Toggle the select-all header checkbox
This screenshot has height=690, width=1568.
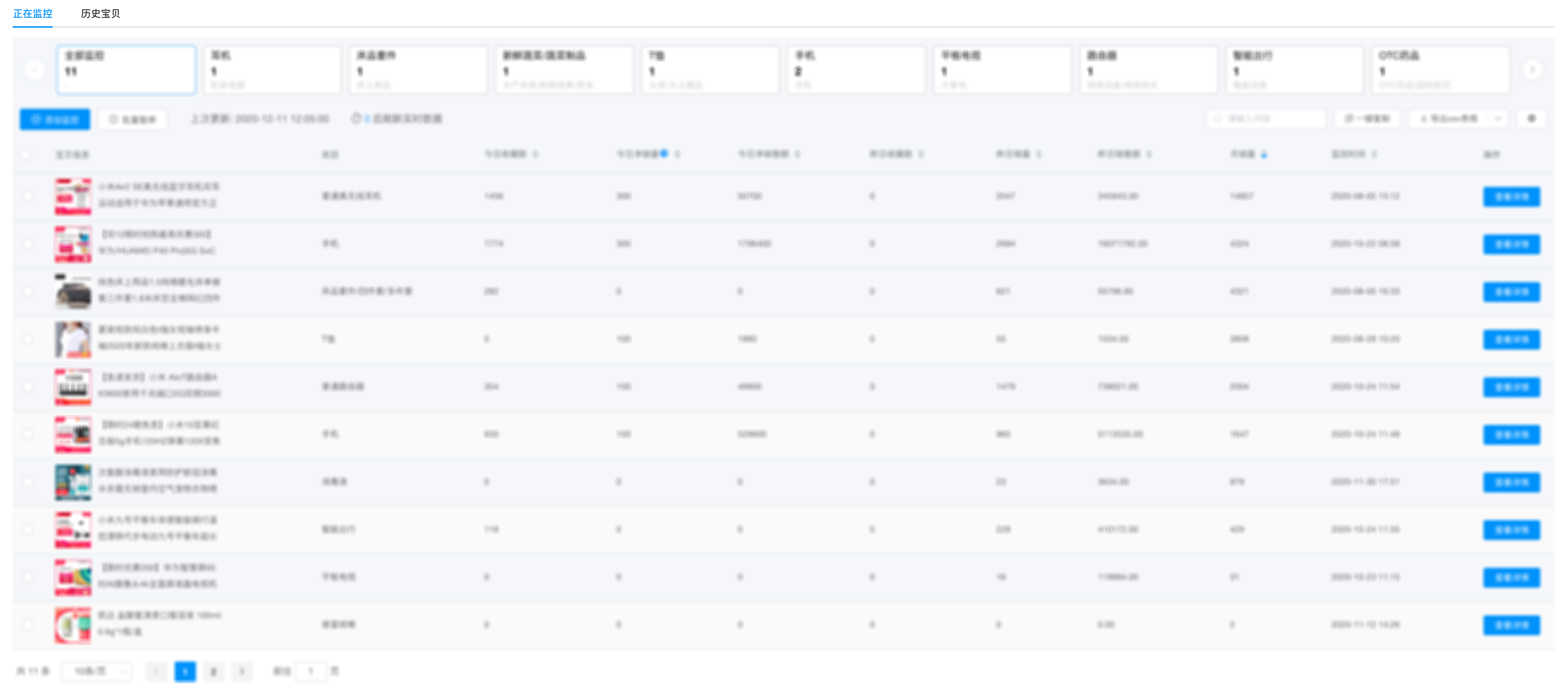[26, 155]
